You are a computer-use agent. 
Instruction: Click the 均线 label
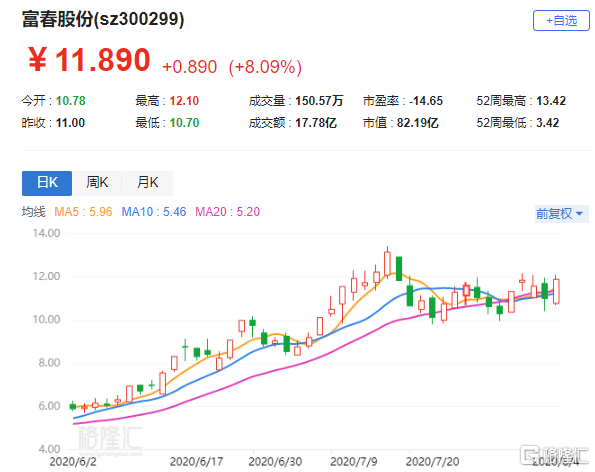pyautogui.click(x=33, y=212)
